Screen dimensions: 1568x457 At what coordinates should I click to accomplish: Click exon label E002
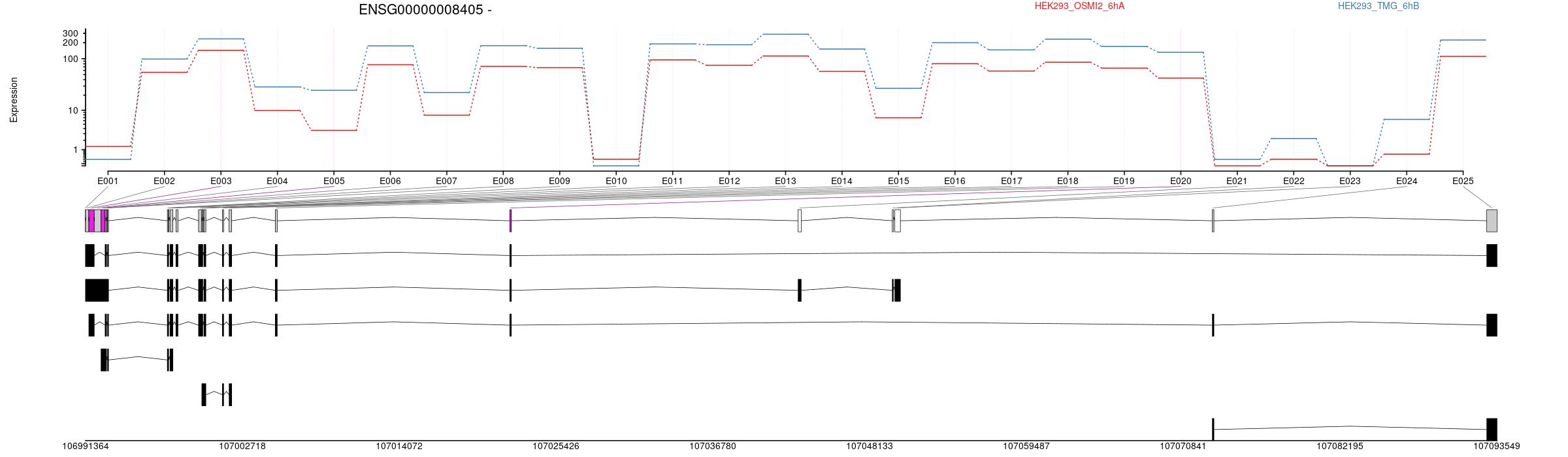(164, 181)
